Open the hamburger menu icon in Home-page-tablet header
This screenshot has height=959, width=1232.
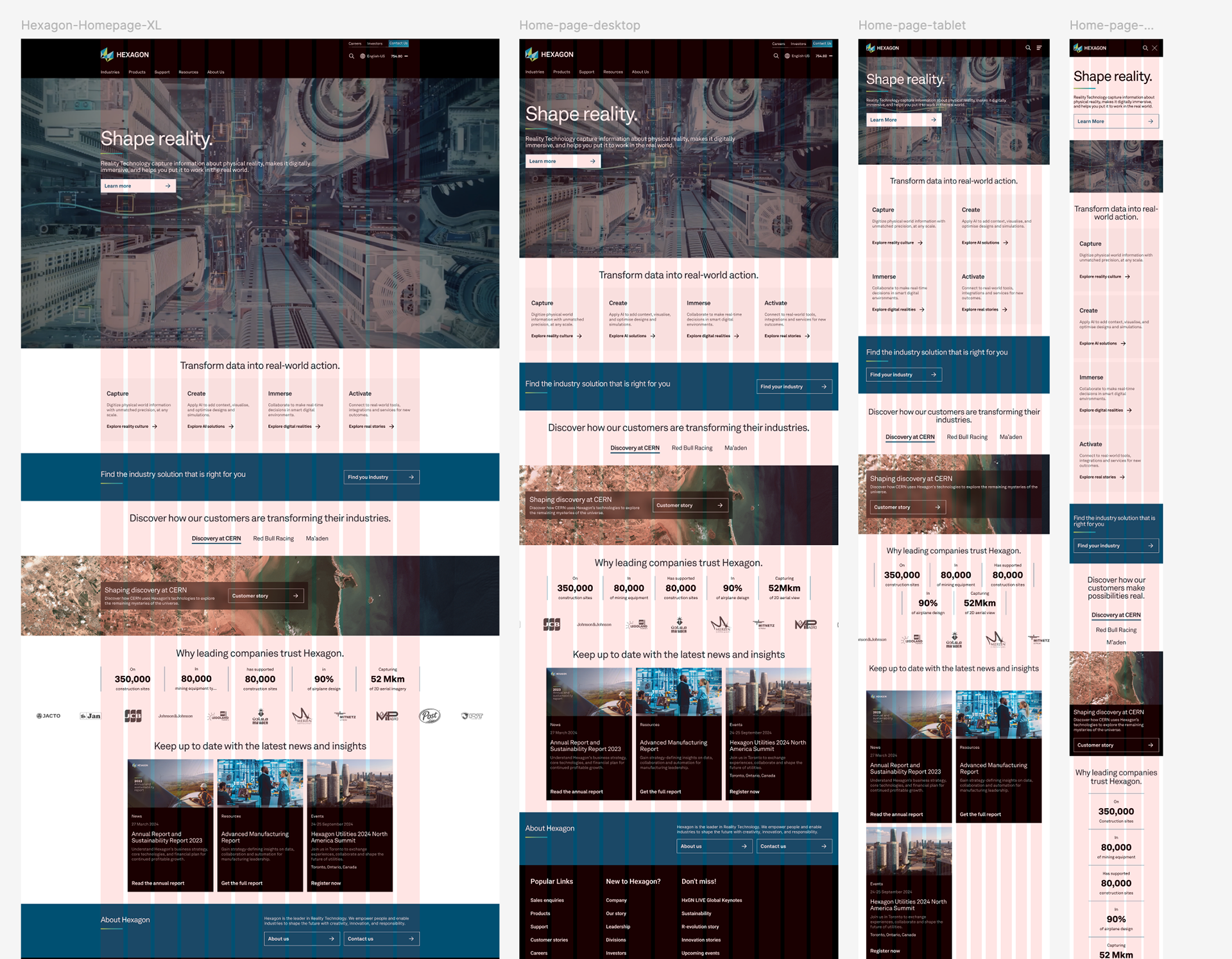point(1039,48)
